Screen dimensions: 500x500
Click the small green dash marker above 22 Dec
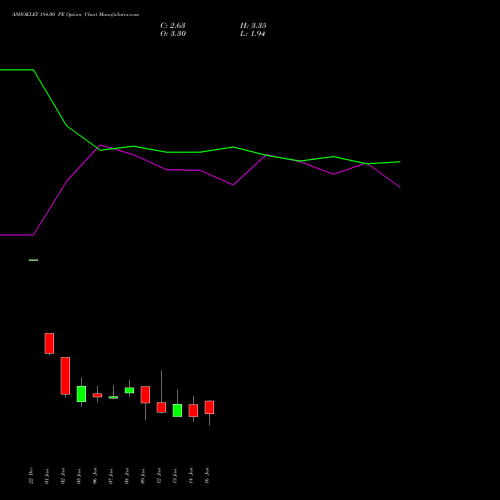pos(33,260)
